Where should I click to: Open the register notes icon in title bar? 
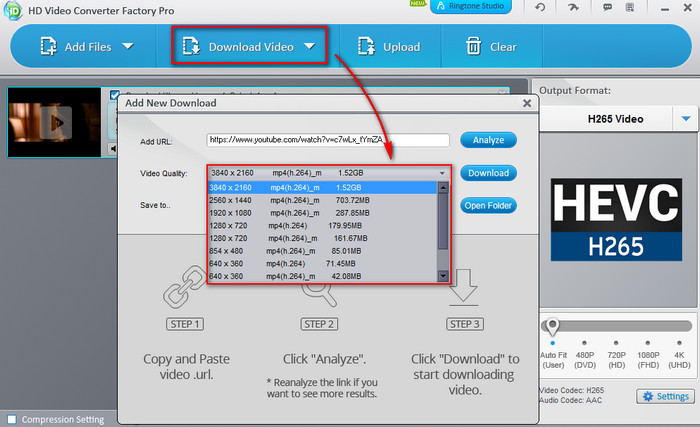click(x=630, y=7)
